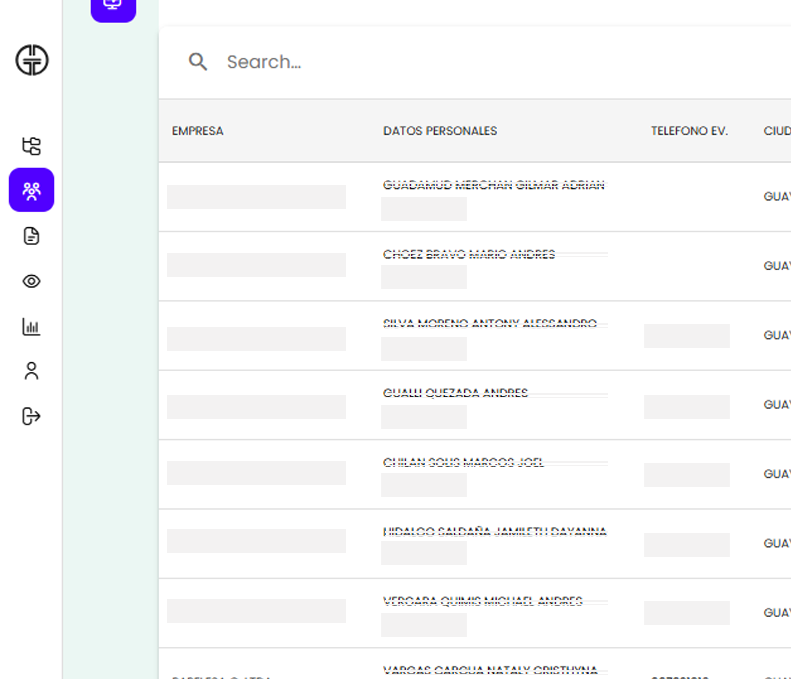
Task: Focus the Search... input field
Action: (450, 62)
